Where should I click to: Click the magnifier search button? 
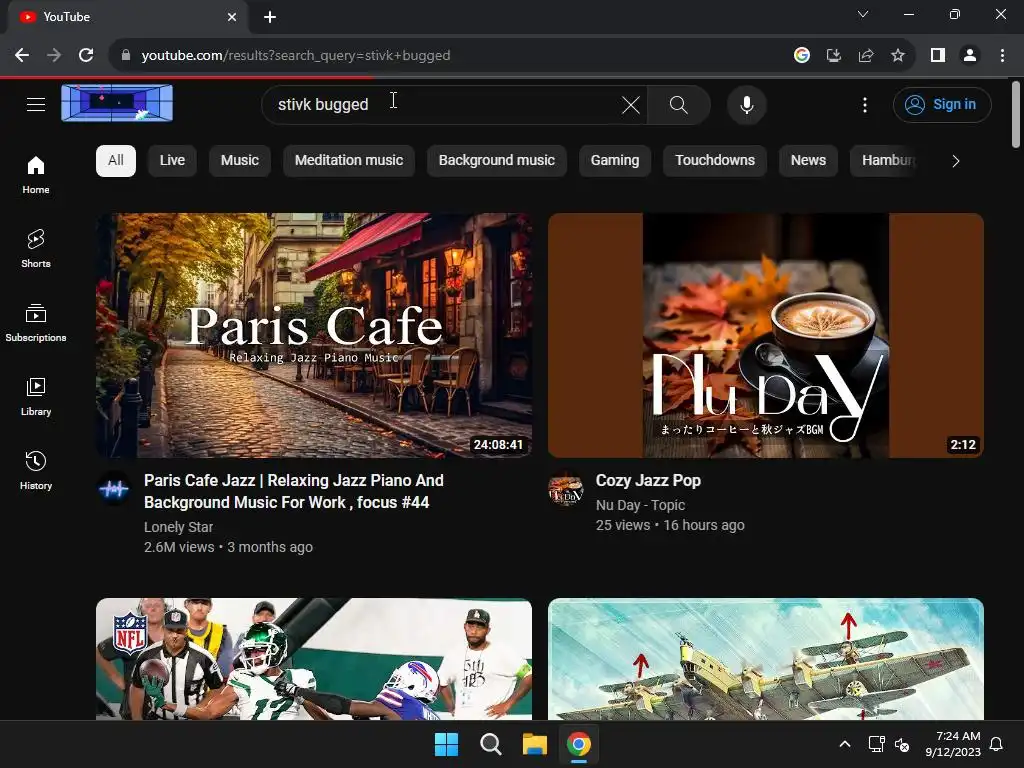[x=679, y=104]
